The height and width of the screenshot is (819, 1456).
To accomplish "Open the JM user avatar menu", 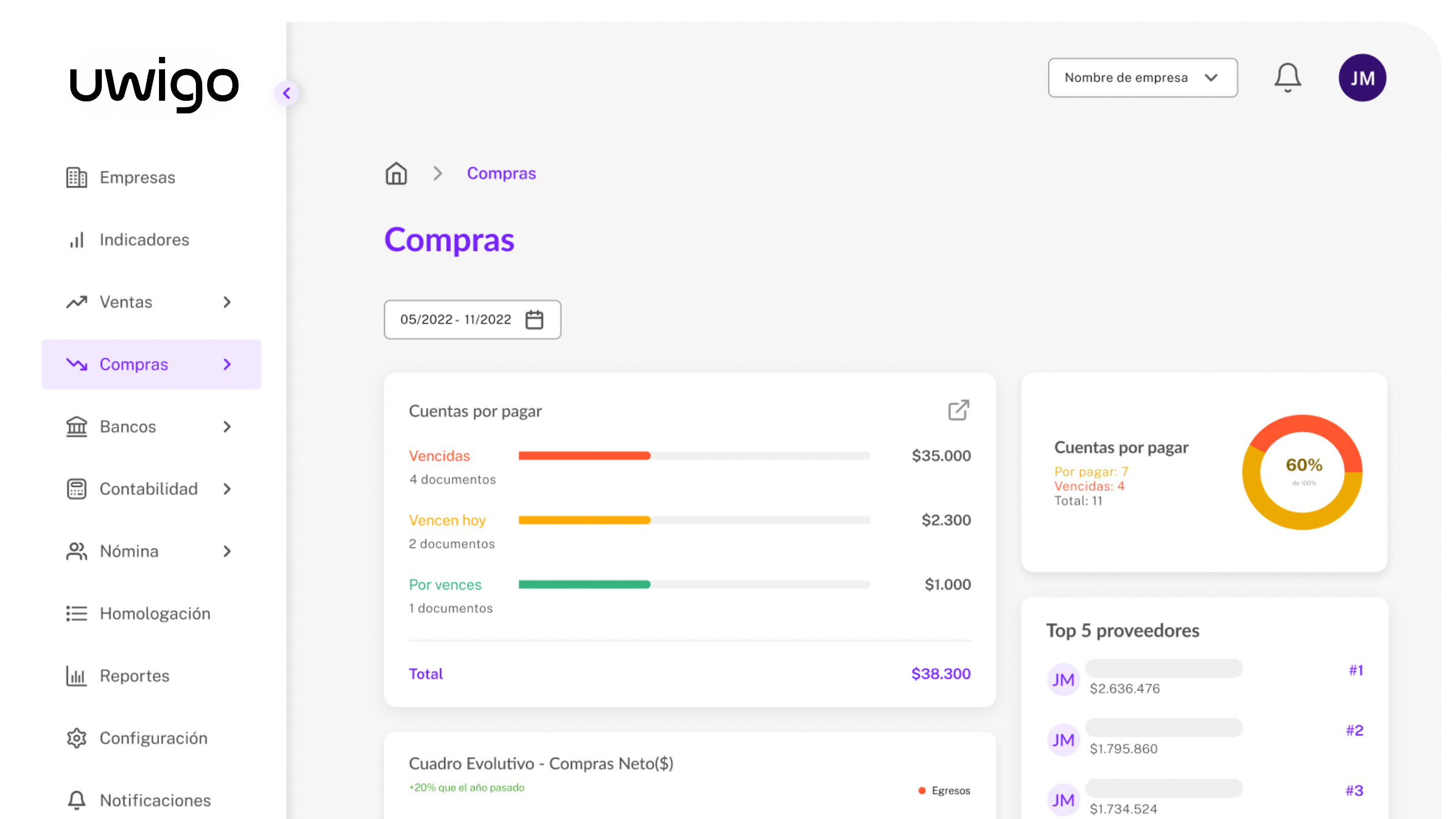I will 1362,78.
